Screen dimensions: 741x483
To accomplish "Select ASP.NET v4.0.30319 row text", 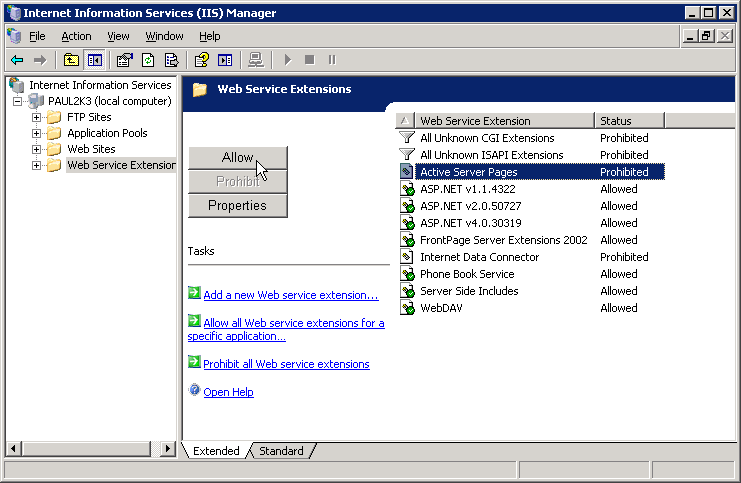I will point(471,223).
